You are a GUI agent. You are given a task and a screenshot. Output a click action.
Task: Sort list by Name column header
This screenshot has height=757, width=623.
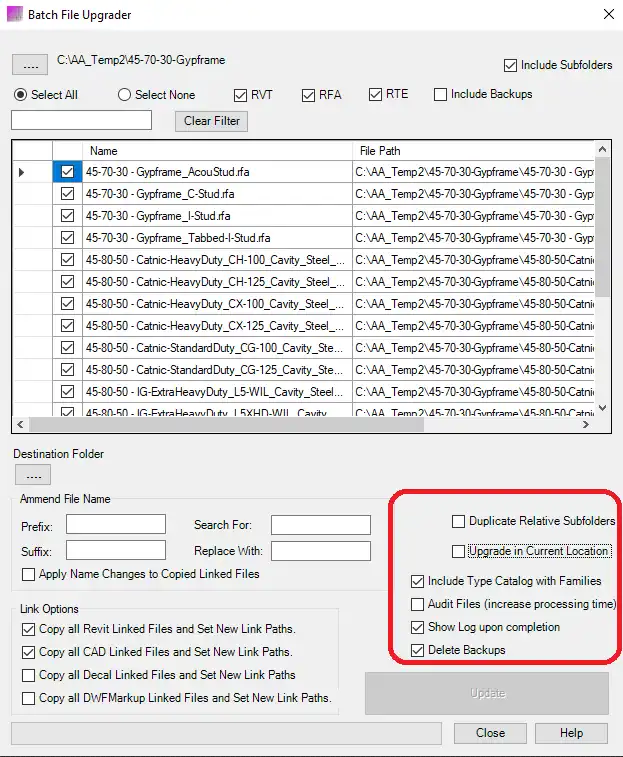pos(215,151)
